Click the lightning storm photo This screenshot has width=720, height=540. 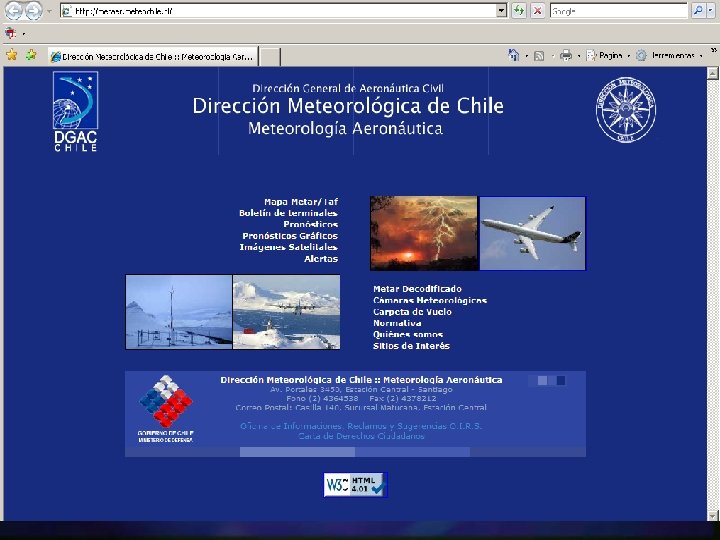click(x=424, y=233)
